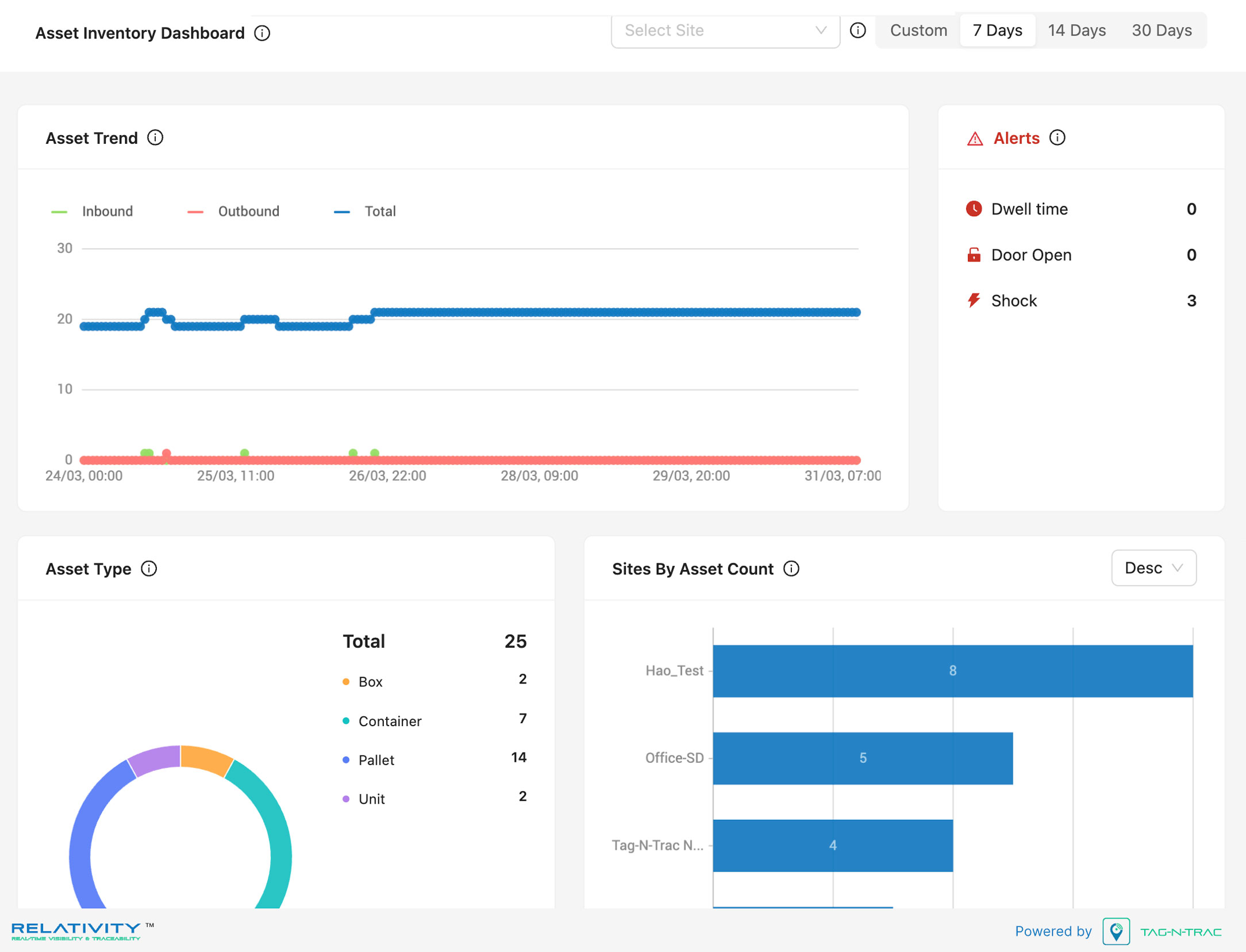Switch to the 30 Days range
Viewport: 1246px width, 952px height.
tap(1162, 30)
